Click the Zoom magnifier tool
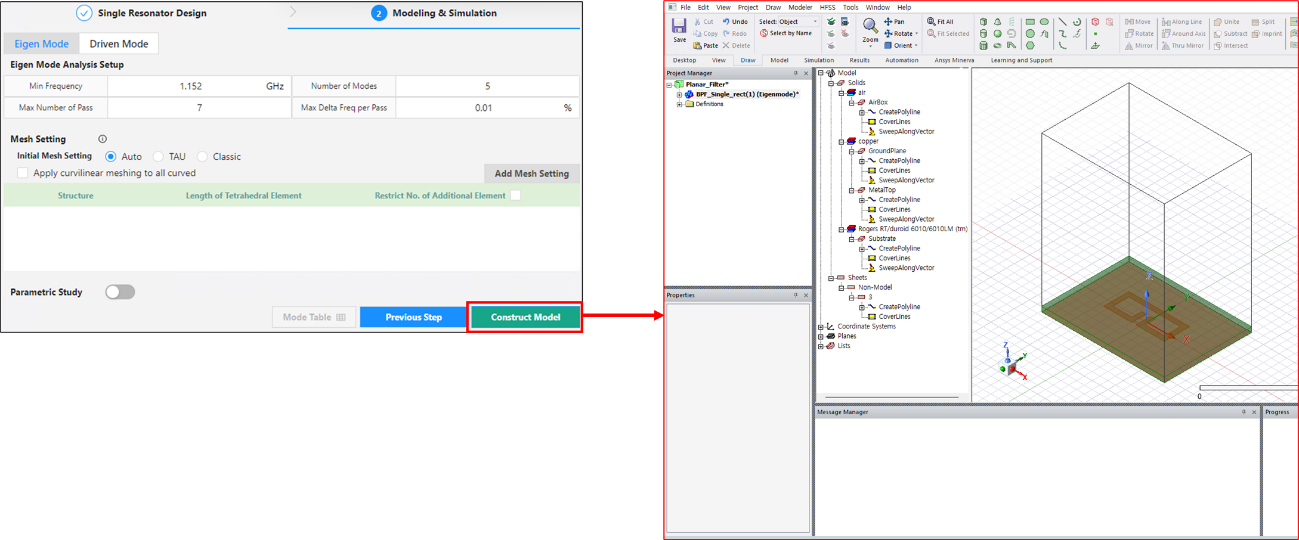This screenshot has width=1299, height=540. pos(870,27)
